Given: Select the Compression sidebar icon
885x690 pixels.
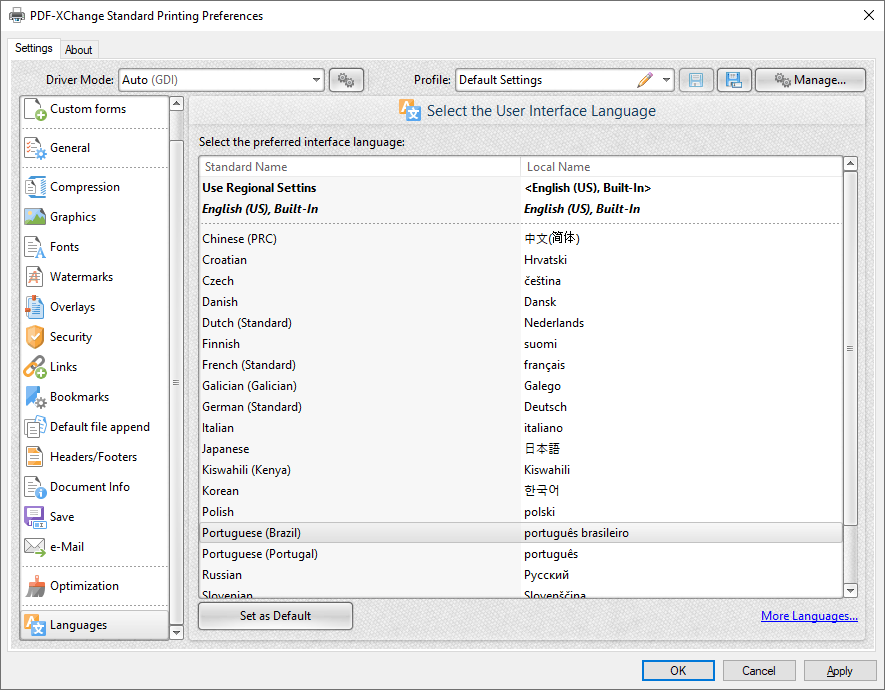Looking at the screenshot, I should point(88,186).
